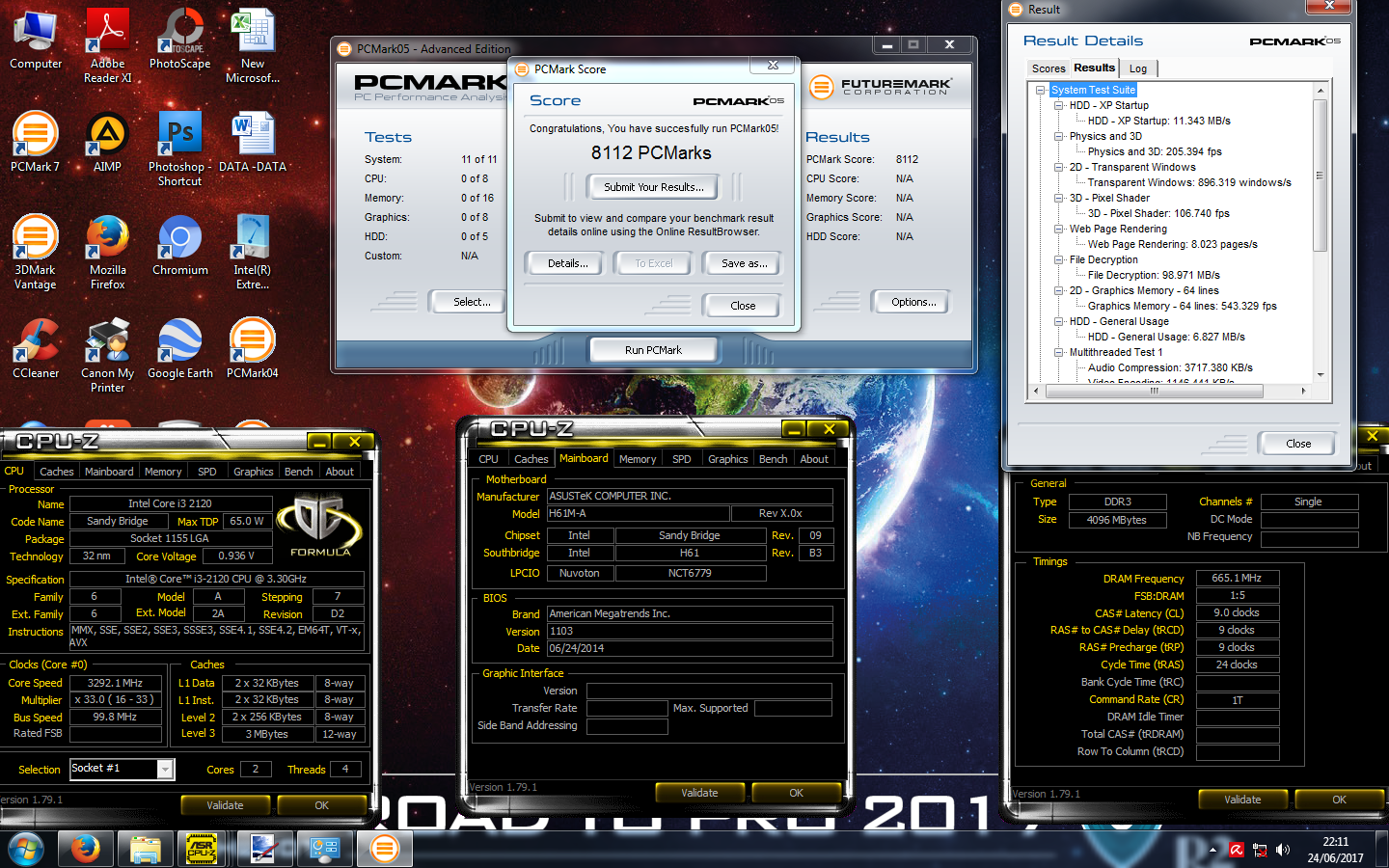Click the volume speaker tray icon
The image size is (1389, 868).
1283,850
